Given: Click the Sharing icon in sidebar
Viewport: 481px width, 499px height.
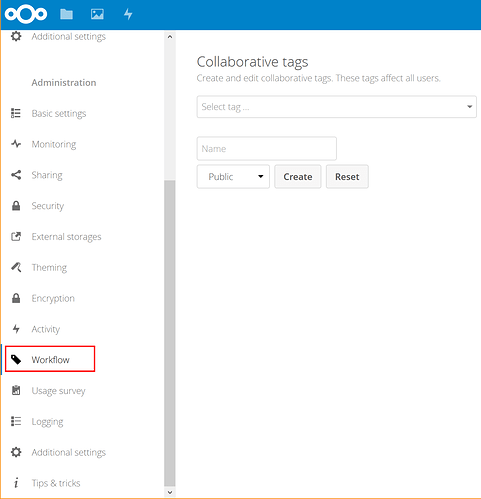Looking at the screenshot, I should coord(16,175).
